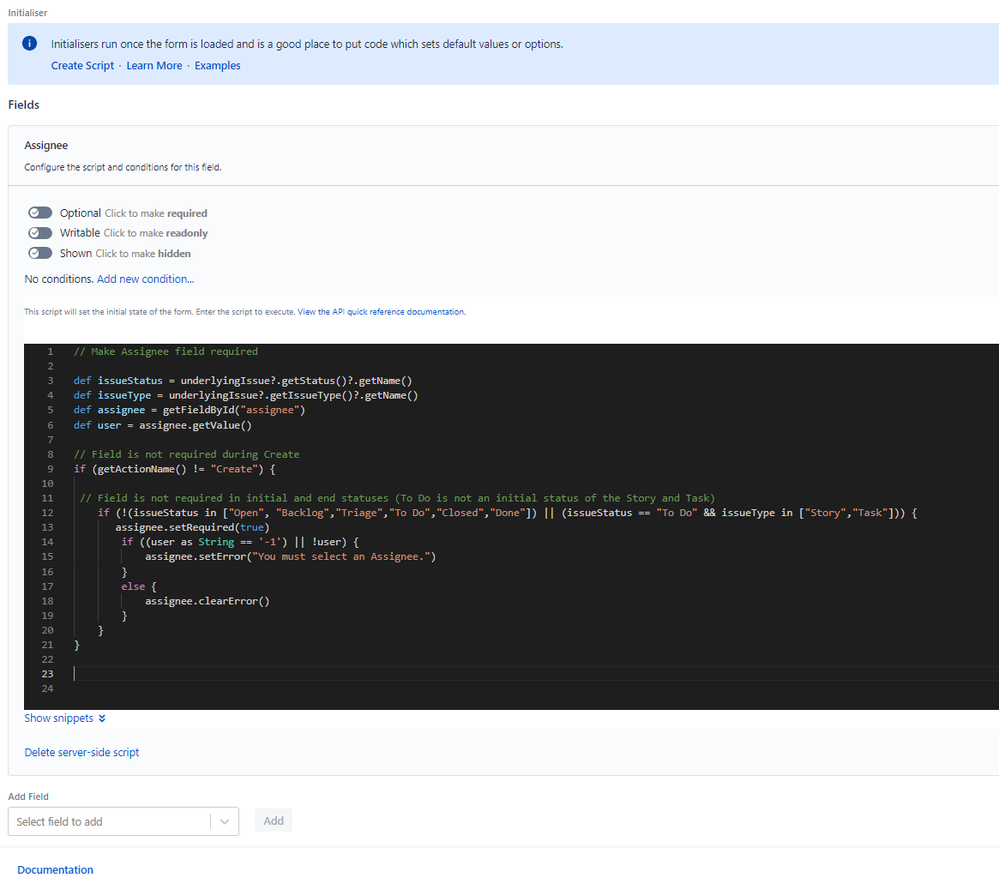Place cursor on empty line 23 in editor
The image size is (999, 883).
[x=300, y=674]
